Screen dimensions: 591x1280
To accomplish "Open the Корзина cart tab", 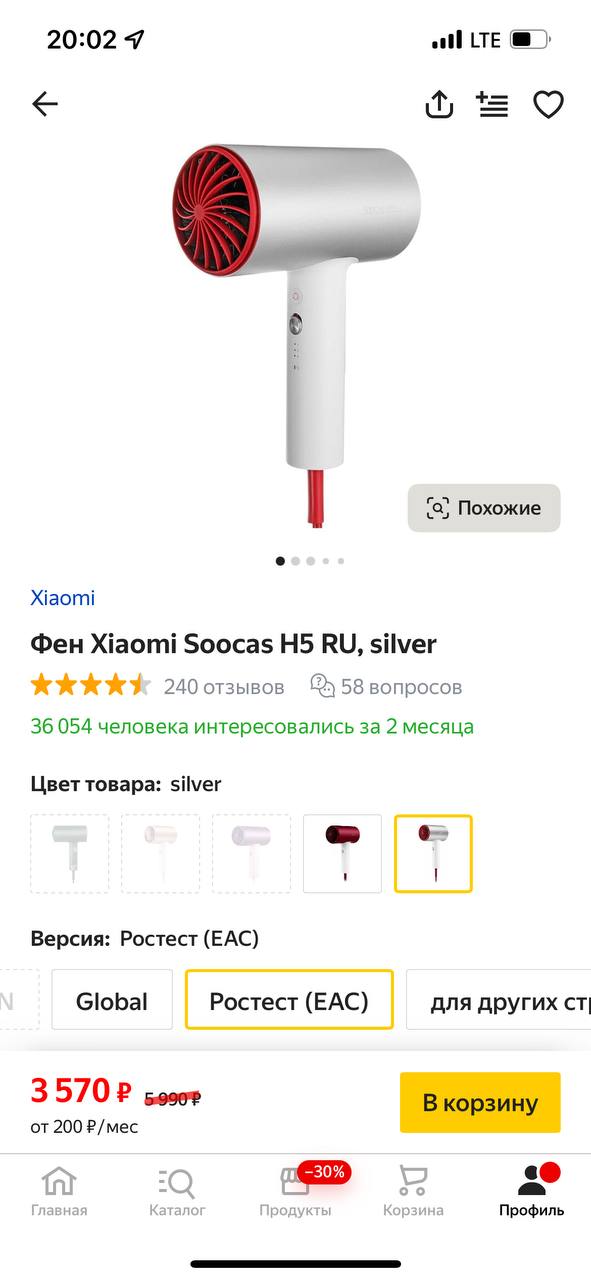I will click(413, 1191).
